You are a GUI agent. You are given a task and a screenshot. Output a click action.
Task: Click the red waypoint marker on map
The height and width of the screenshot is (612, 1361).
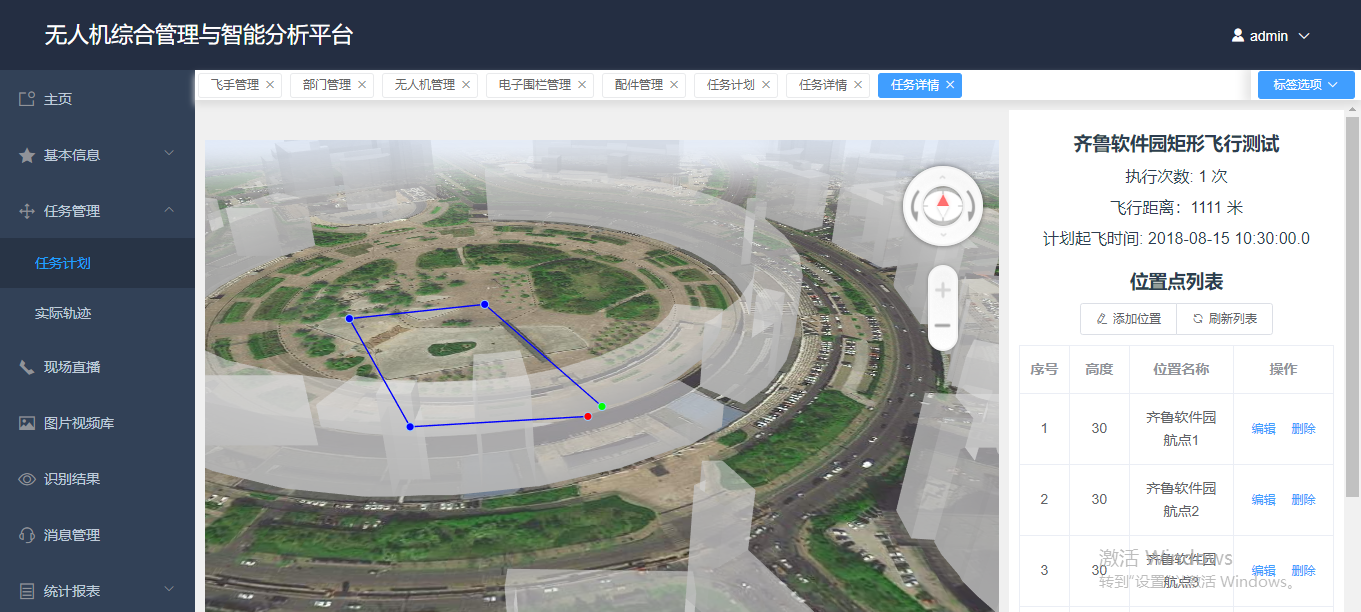pyautogui.click(x=588, y=416)
